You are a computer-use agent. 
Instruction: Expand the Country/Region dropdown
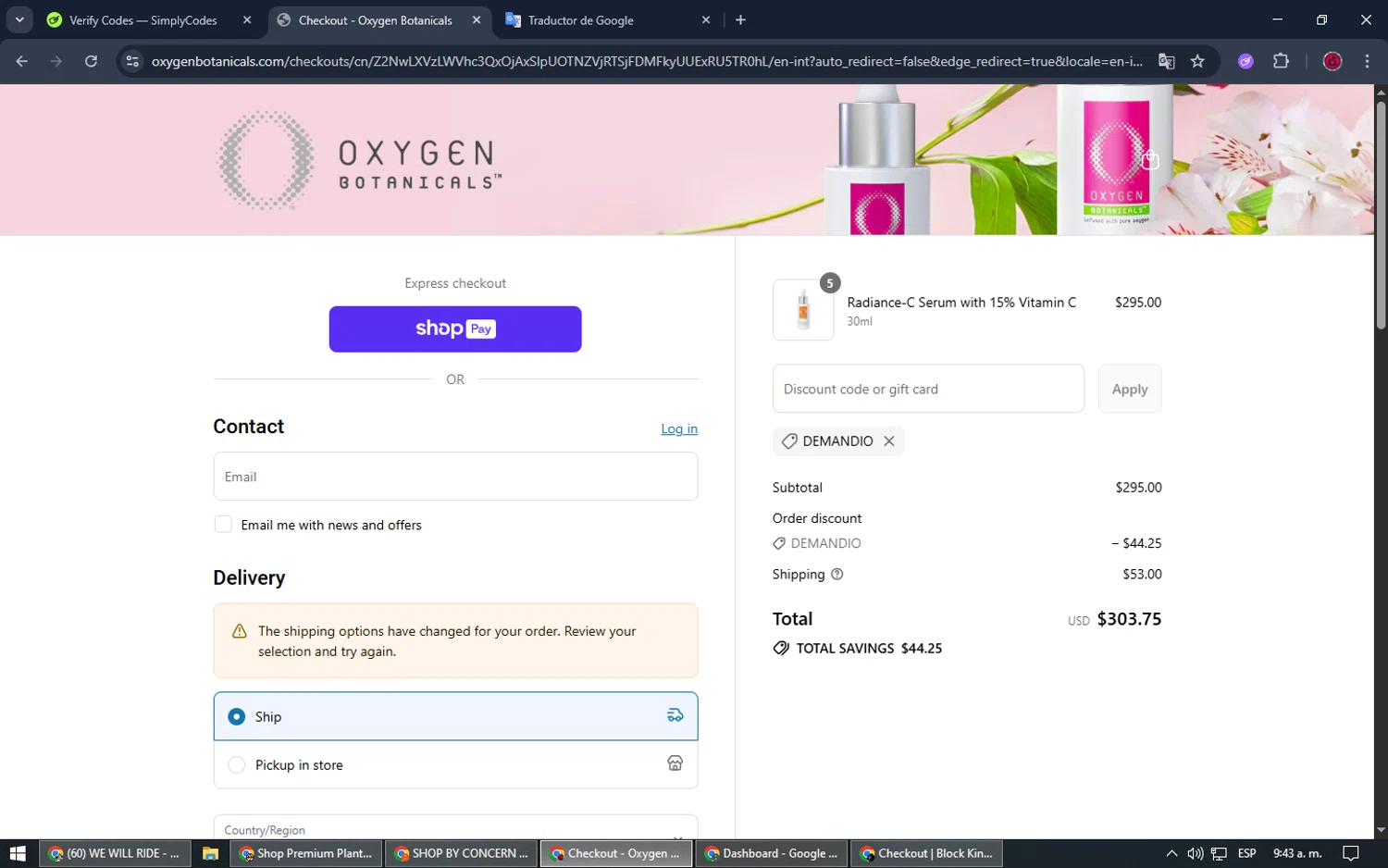(x=455, y=828)
